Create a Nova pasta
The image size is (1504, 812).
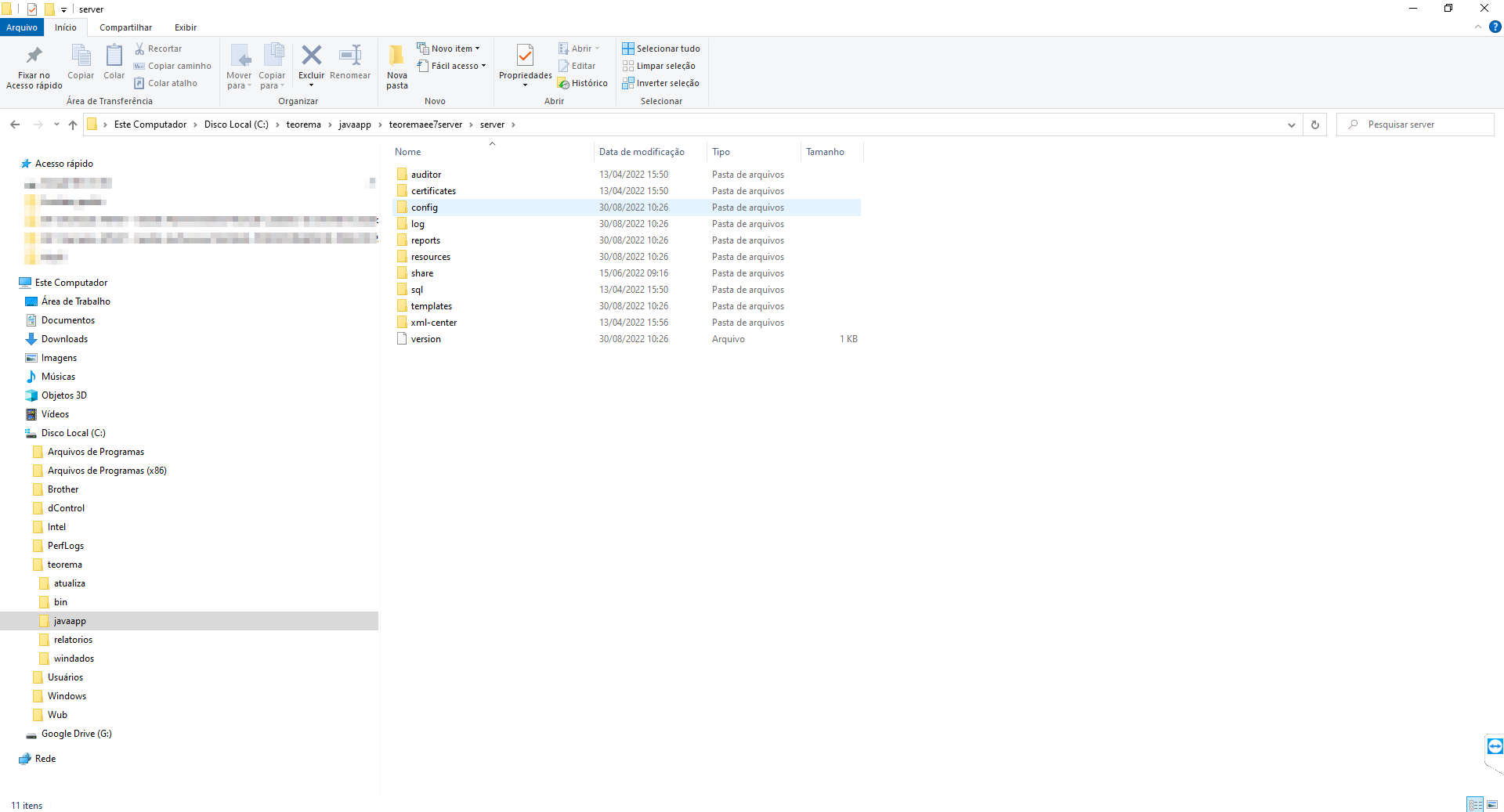pyautogui.click(x=397, y=67)
